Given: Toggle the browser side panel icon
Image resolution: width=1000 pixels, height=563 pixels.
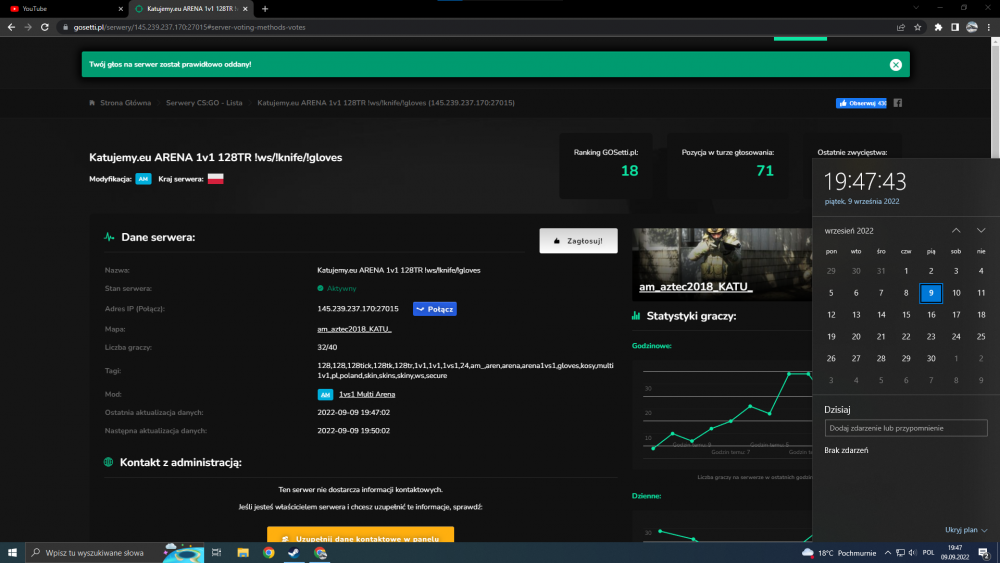Looking at the screenshot, I should [x=955, y=27].
